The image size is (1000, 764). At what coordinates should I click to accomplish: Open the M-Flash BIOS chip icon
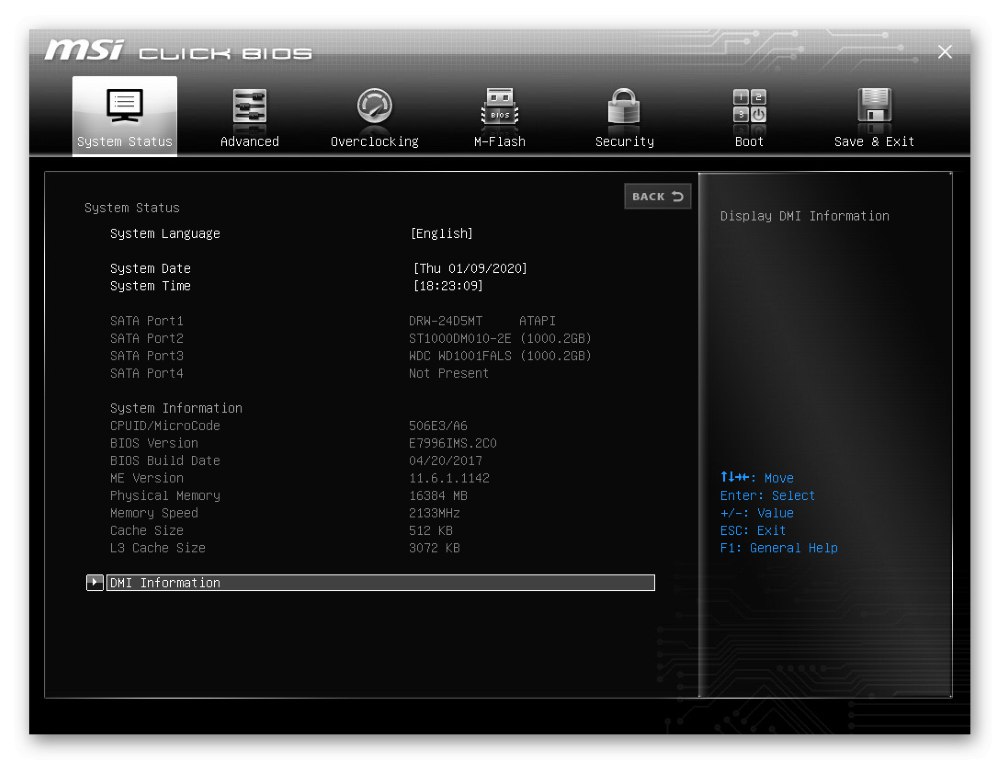tap(499, 105)
